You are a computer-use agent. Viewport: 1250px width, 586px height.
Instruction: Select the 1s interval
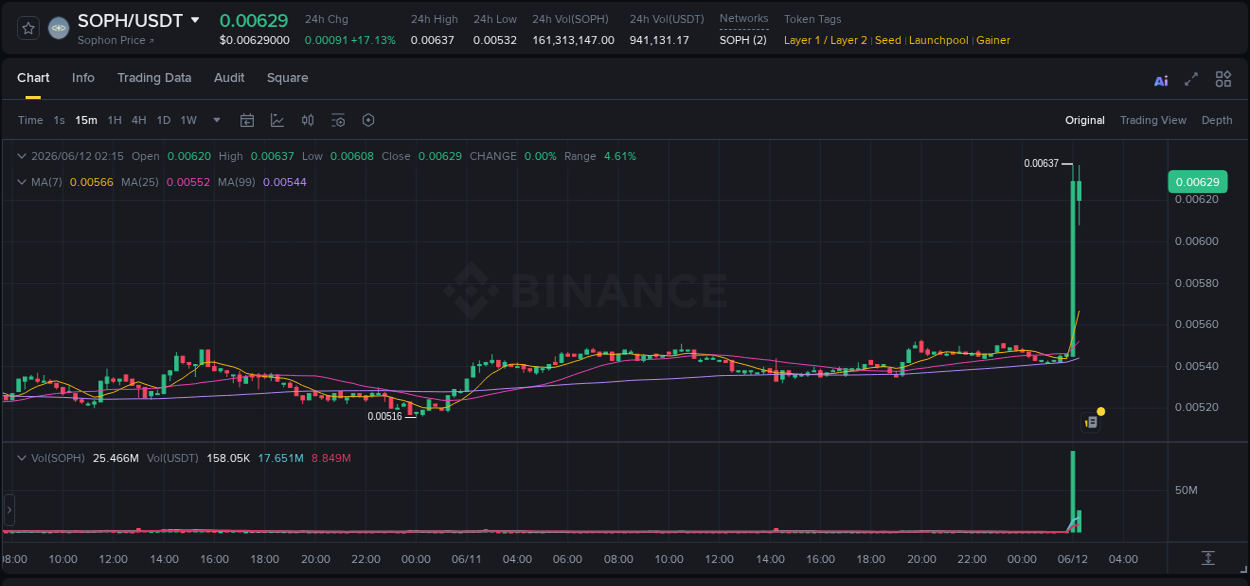(x=59, y=120)
